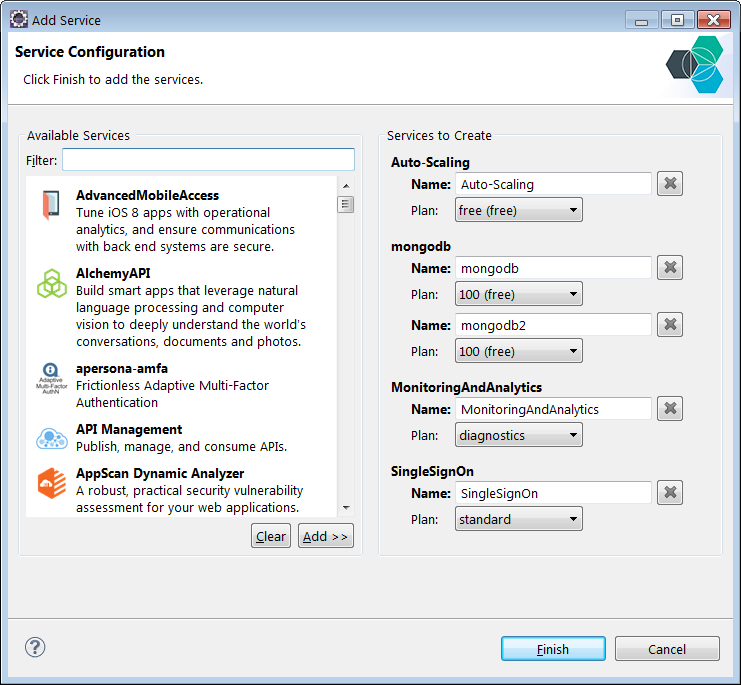Open the SingleSignOn standard plan dropdown
The width and height of the screenshot is (741, 685).
518,519
